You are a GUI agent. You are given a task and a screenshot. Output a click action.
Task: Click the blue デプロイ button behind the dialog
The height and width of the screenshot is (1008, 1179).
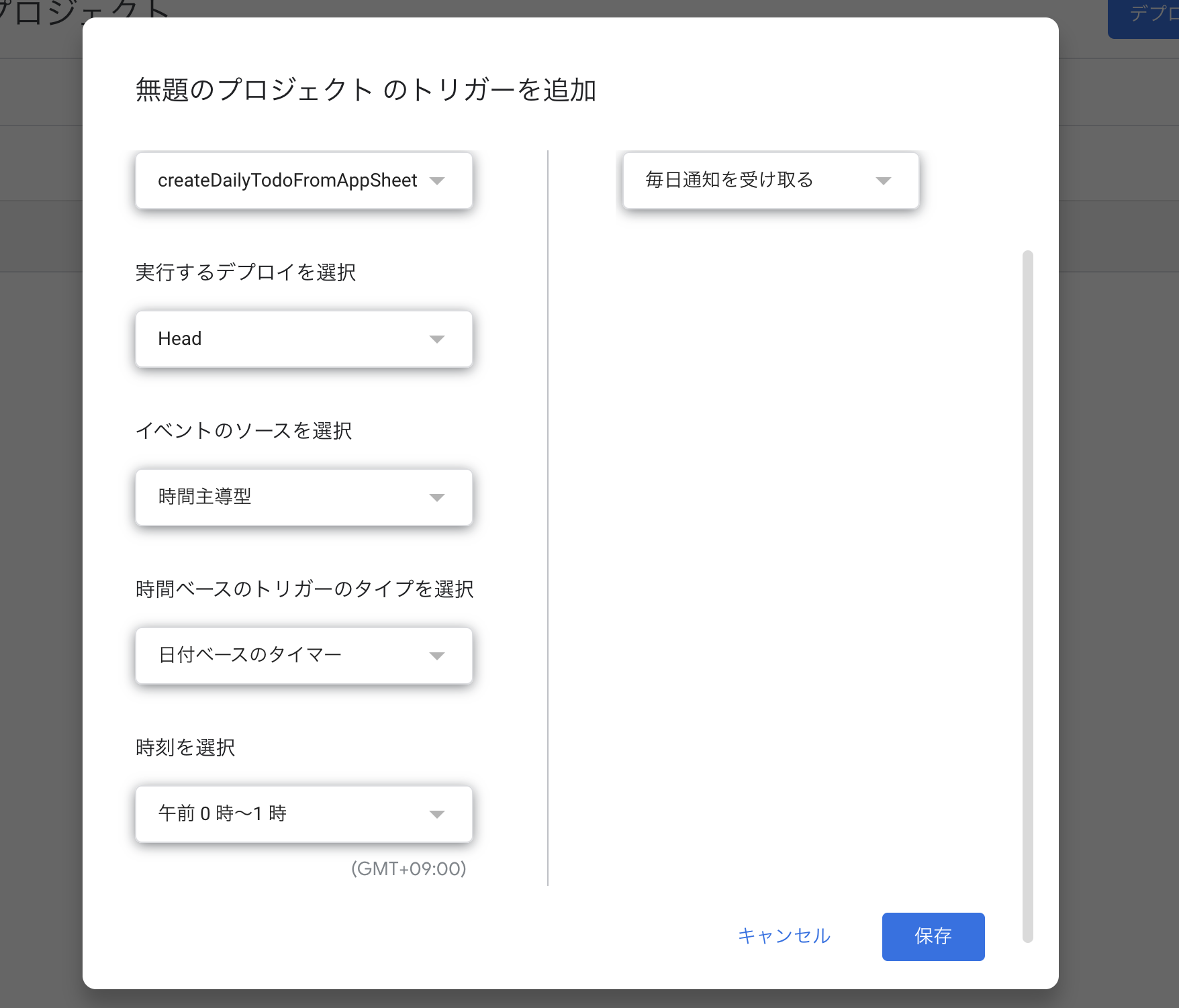tap(1149, 15)
